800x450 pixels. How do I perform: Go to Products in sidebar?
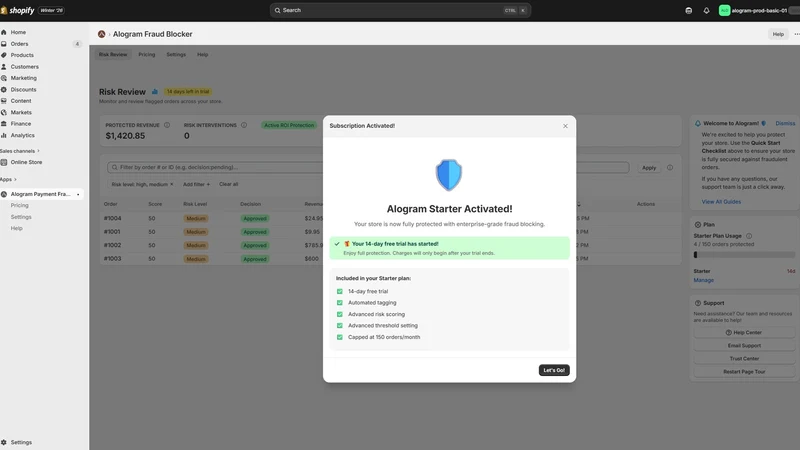coord(22,55)
